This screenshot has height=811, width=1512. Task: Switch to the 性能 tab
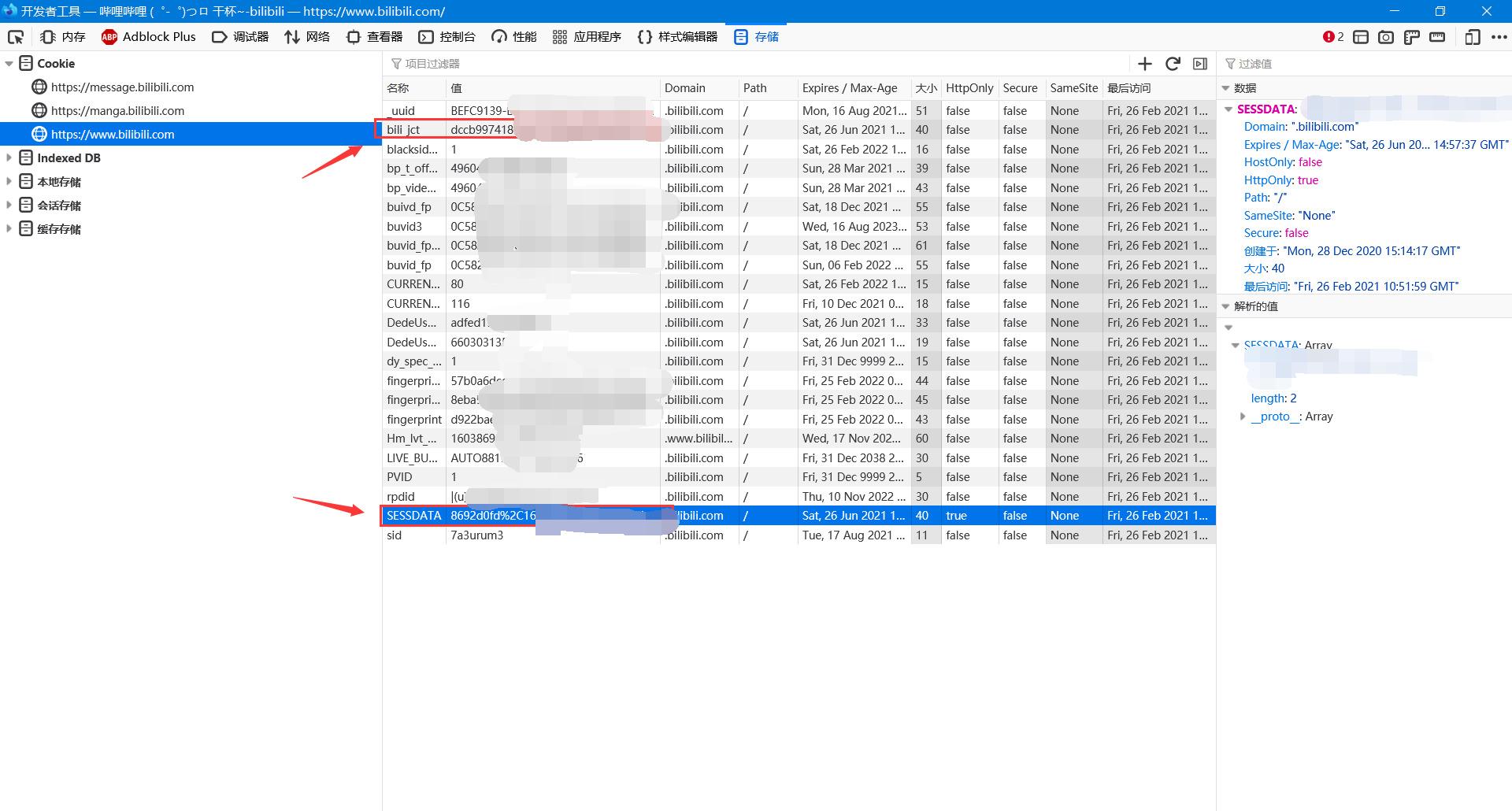(513, 37)
